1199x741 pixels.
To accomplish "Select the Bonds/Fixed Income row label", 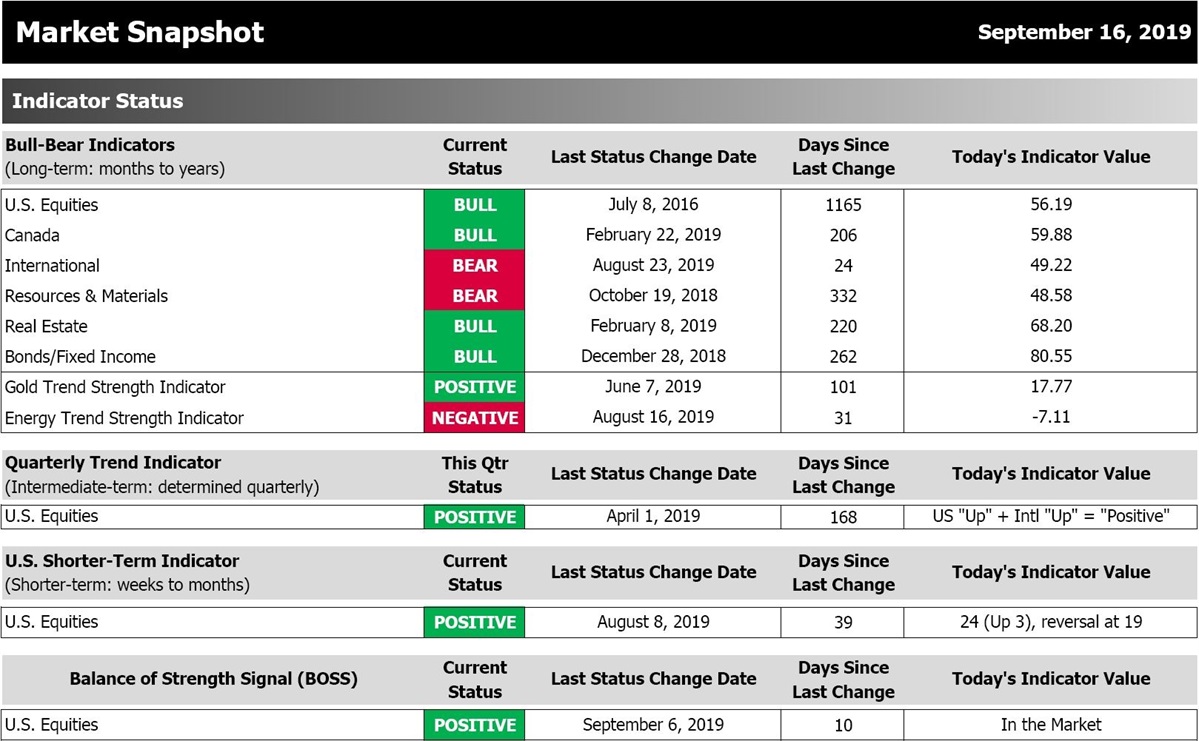I will point(80,357).
